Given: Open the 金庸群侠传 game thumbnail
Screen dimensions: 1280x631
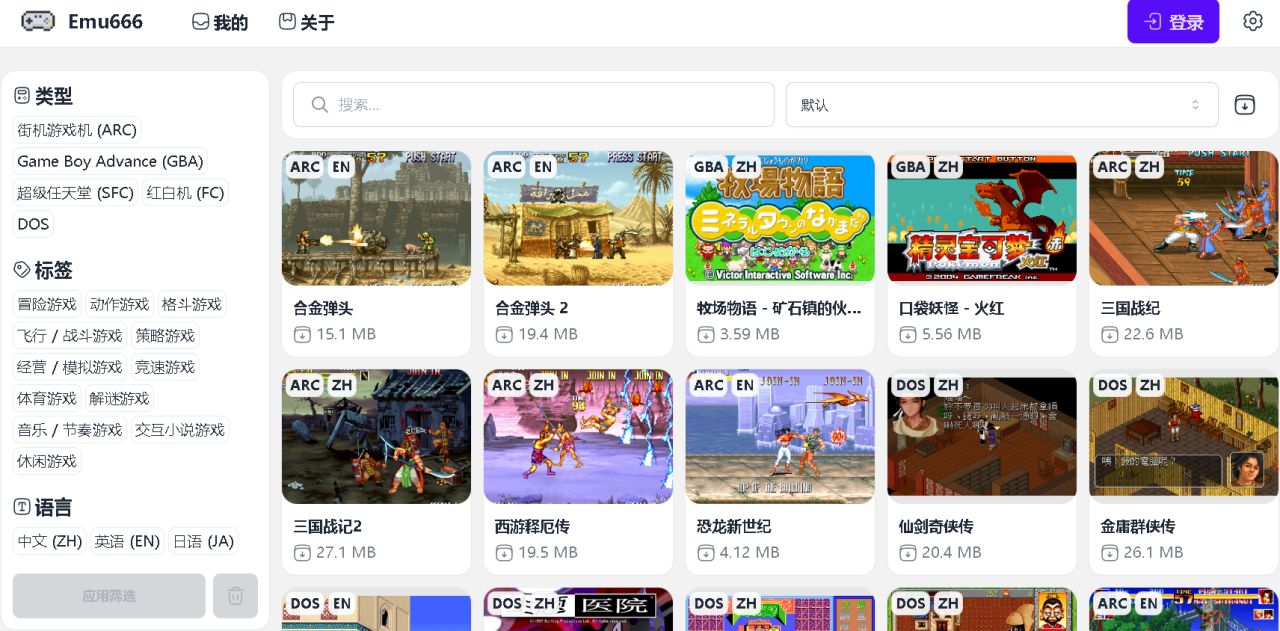Looking at the screenshot, I should click(x=1184, y=436).
